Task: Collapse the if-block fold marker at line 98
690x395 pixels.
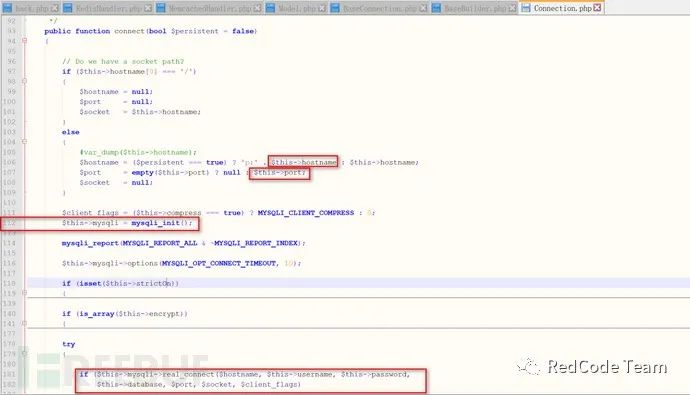Action: (x=25, y=81)
